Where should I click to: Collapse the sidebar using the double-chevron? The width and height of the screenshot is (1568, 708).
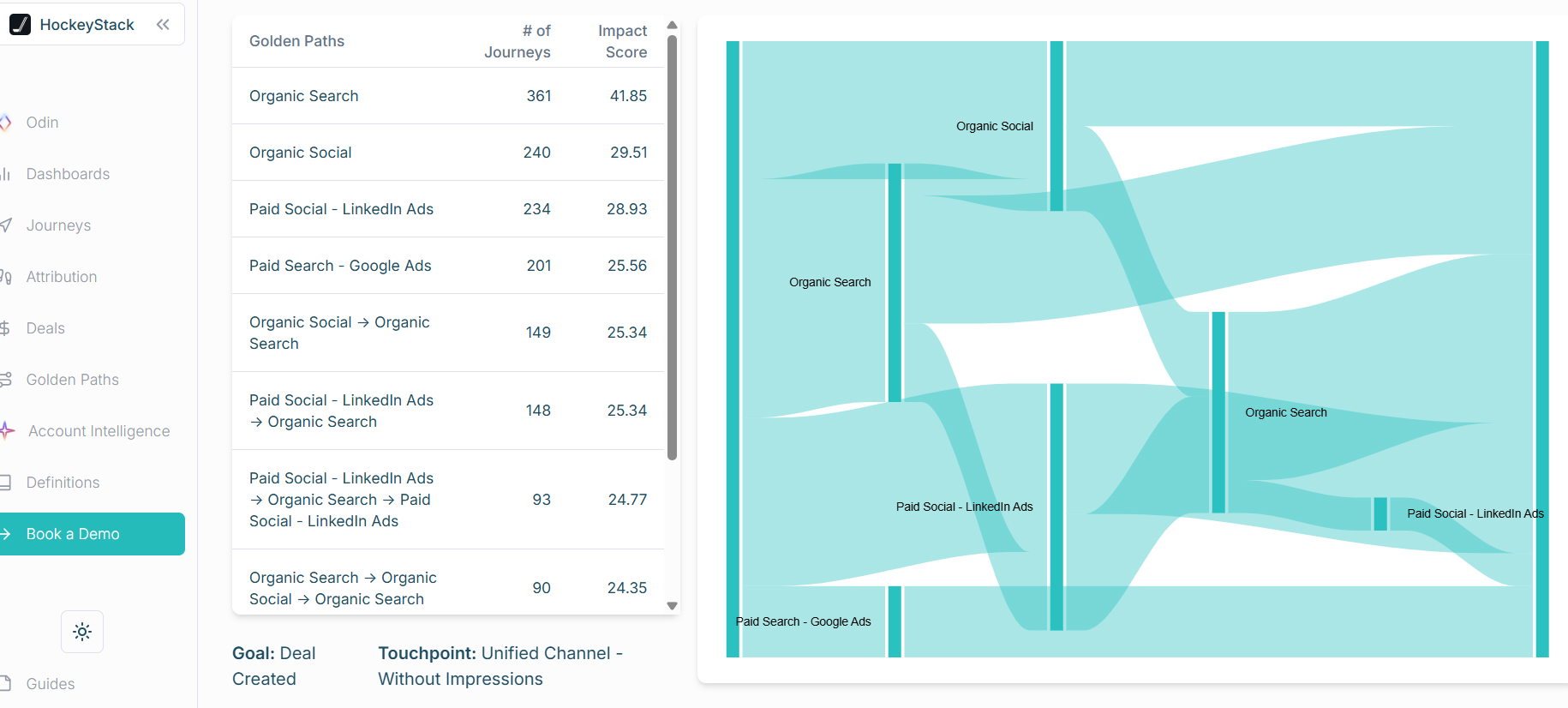coord(163,24)
